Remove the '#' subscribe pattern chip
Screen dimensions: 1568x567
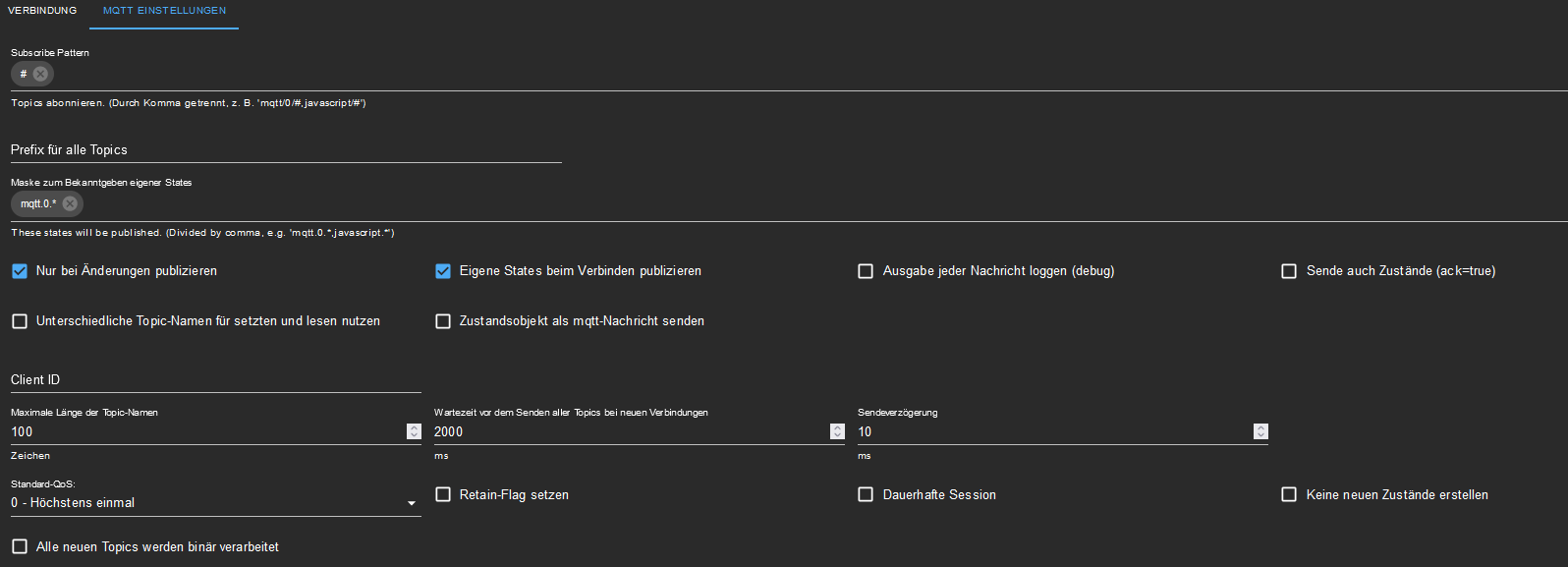point(40,74)
